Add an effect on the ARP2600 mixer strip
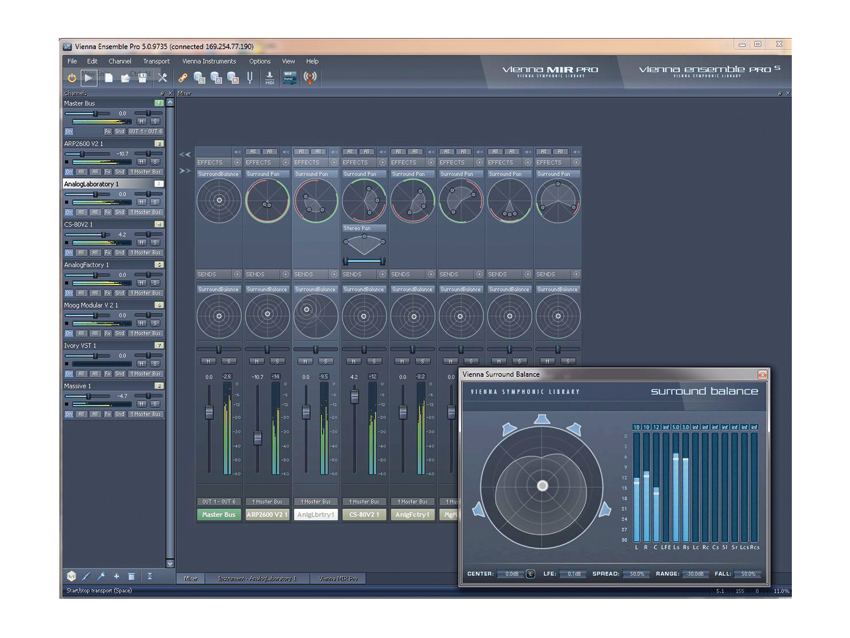Image resolution: width=850 pixels, height=638 pixels. tap(285, 163)
